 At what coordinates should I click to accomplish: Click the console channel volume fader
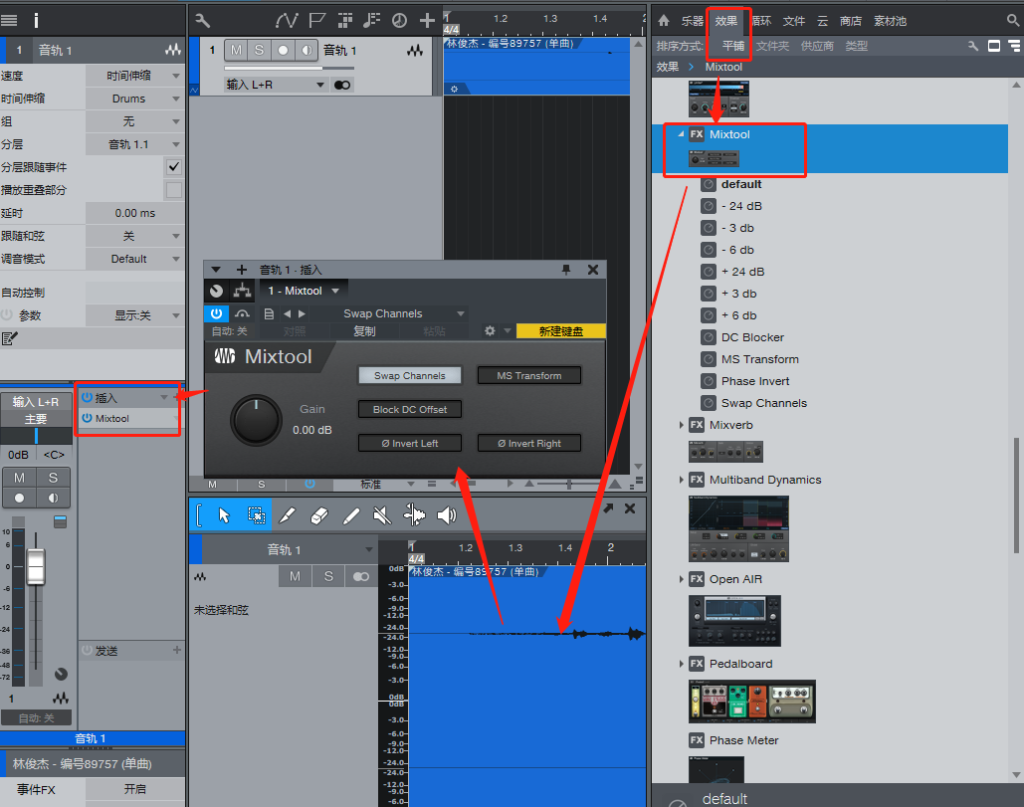coord(36,566)
